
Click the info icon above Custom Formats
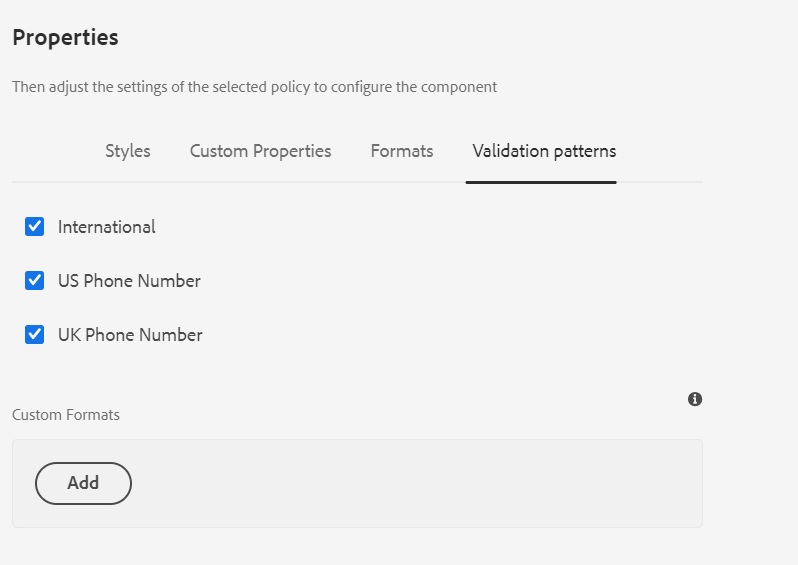point(695,399)
